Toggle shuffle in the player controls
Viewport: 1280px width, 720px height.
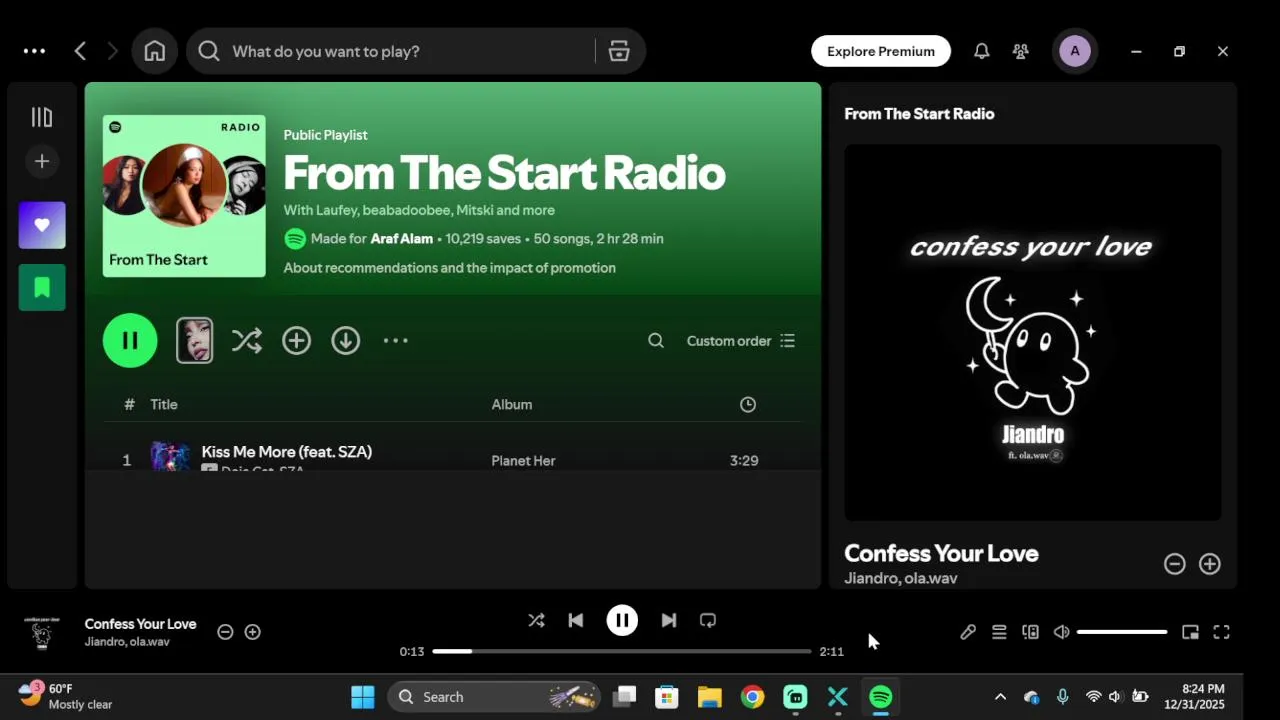pyautogui.click(x=537, y=620)
